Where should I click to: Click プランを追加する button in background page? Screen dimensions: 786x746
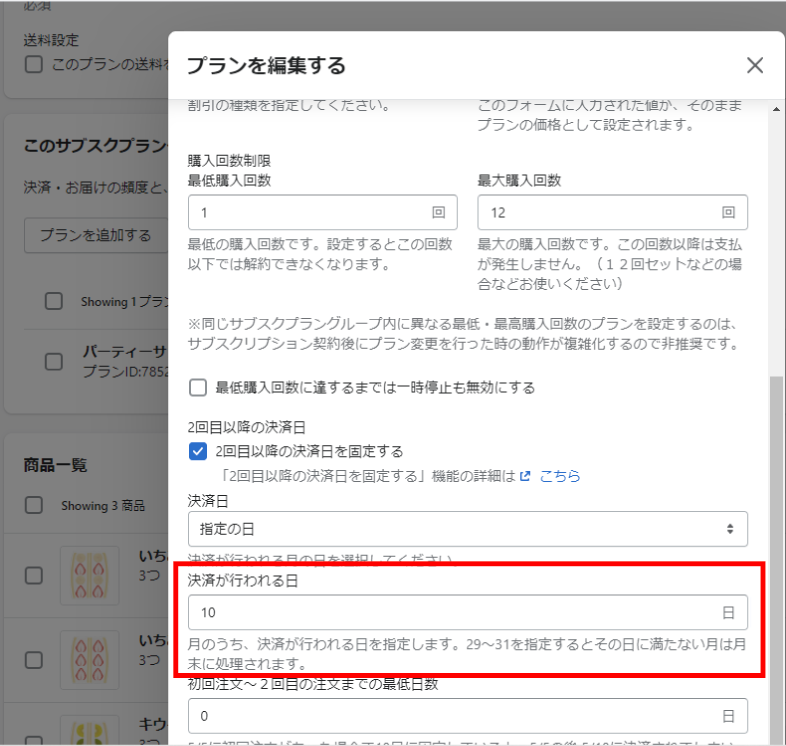pos(96,235)
